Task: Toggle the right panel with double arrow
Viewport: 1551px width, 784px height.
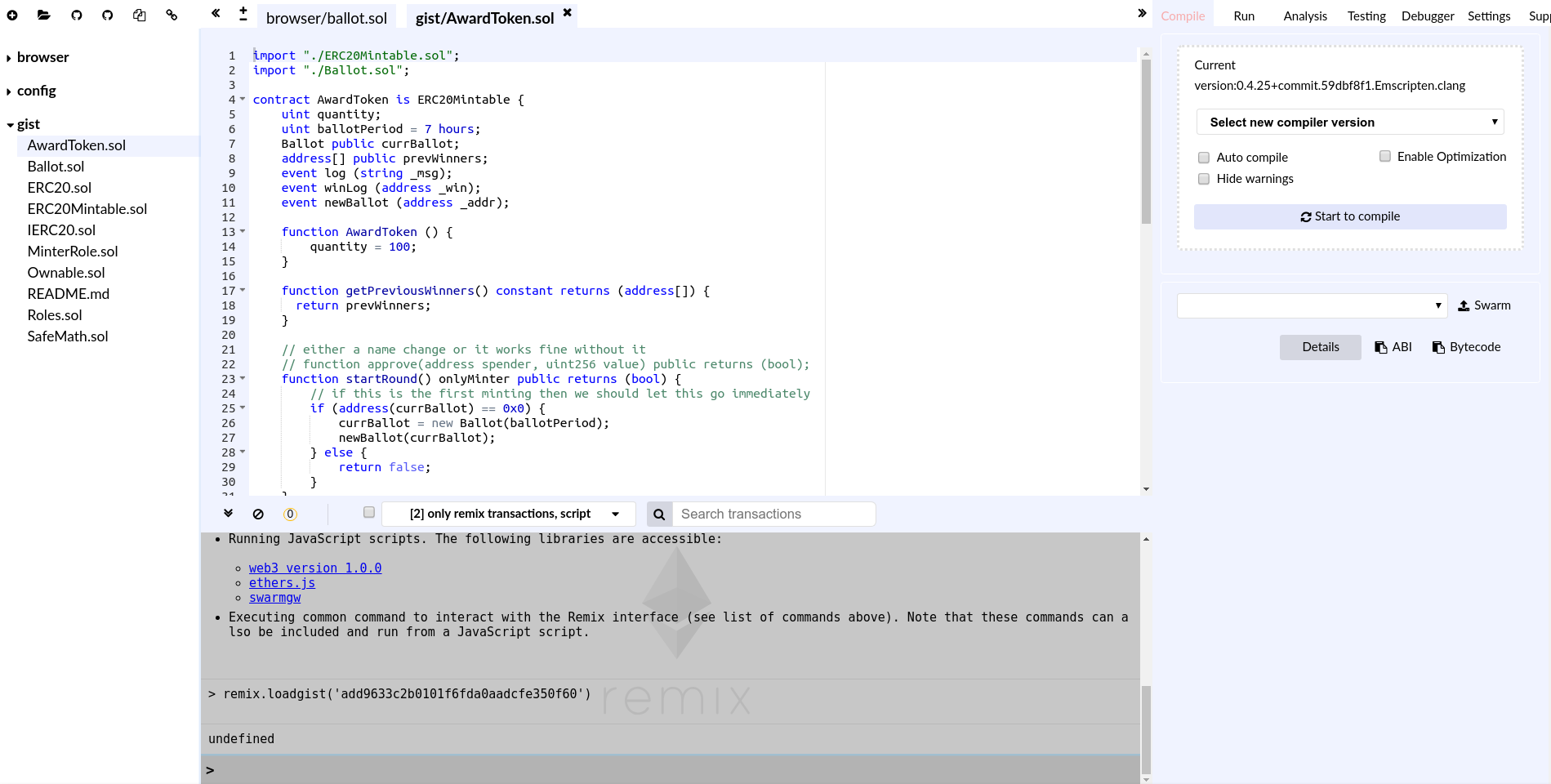Action: pyautogui.click(x=1142, y=13)
